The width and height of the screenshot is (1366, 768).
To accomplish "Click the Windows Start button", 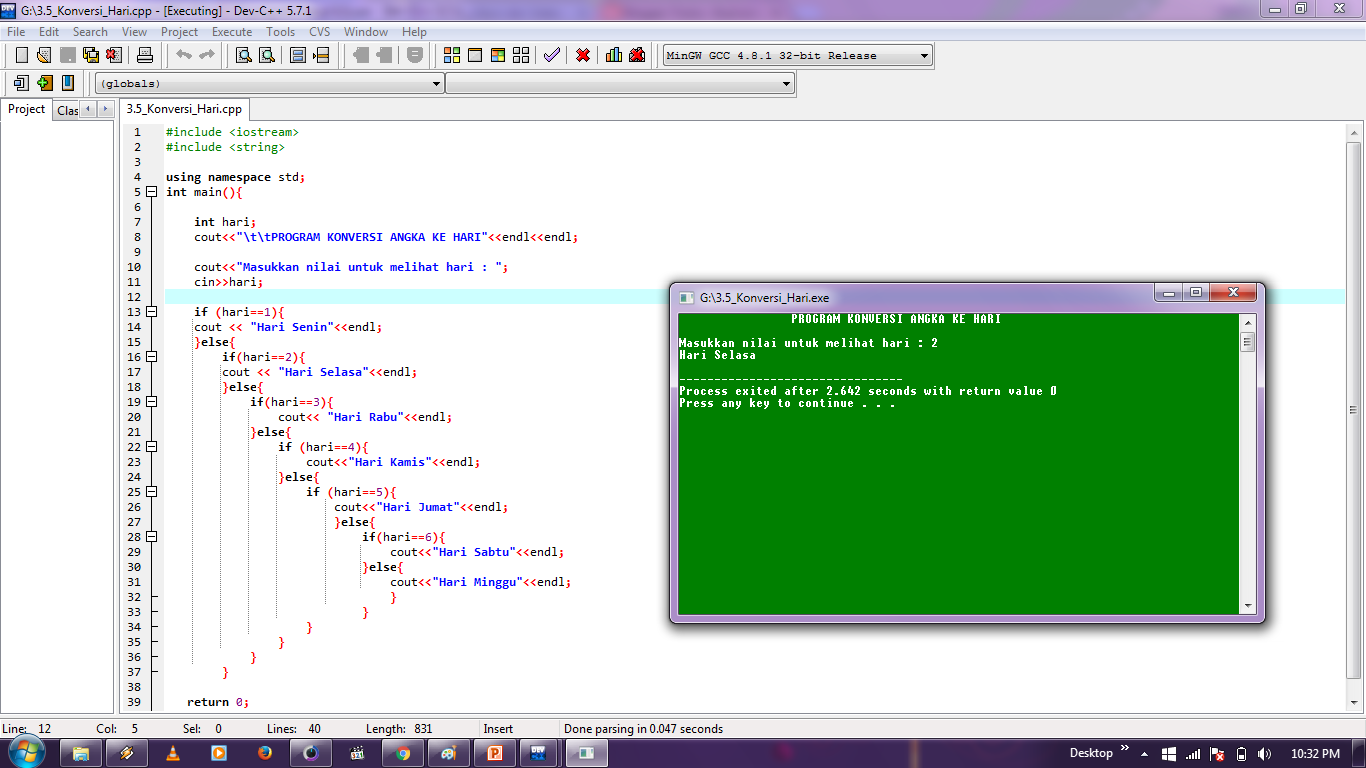I will click(x=25, y=752).
